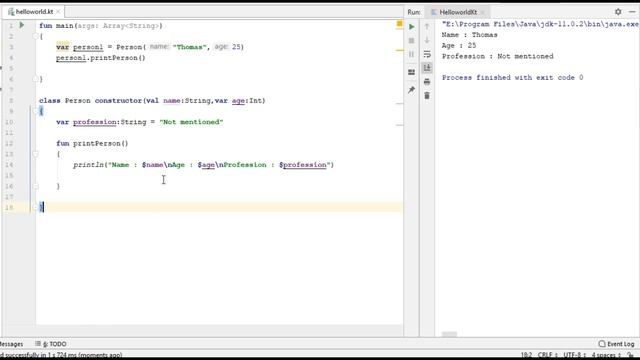Click line number 12 in the gutter
640x360 pixels.
(9, 143)
